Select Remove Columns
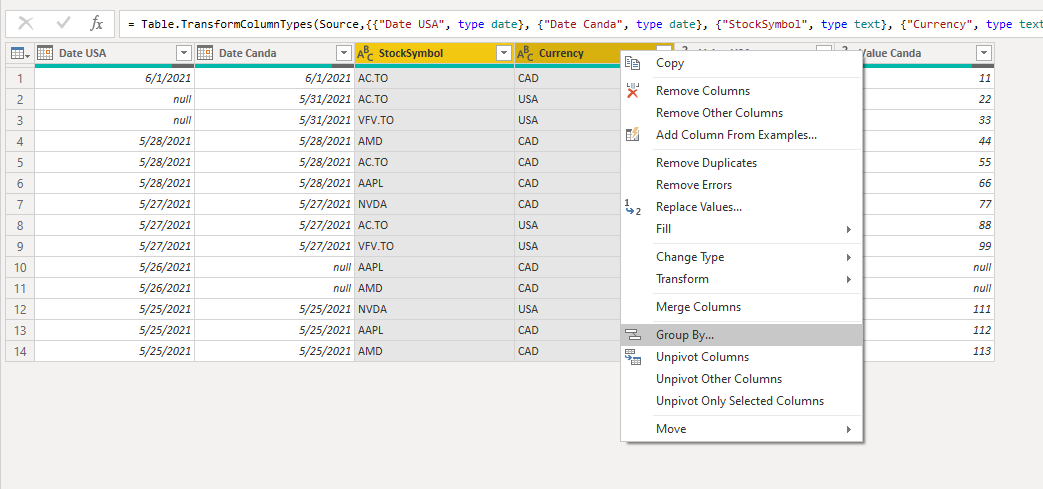Viewport: 1043px width, 489px height. coord(741,91)
